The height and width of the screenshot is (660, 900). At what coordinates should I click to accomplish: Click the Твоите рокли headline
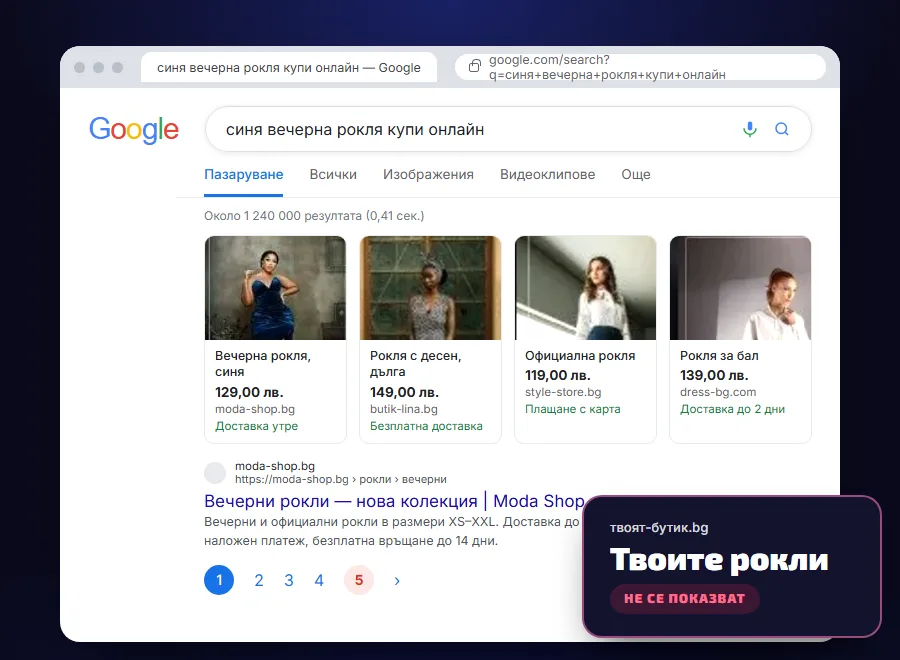click(719, 560)
